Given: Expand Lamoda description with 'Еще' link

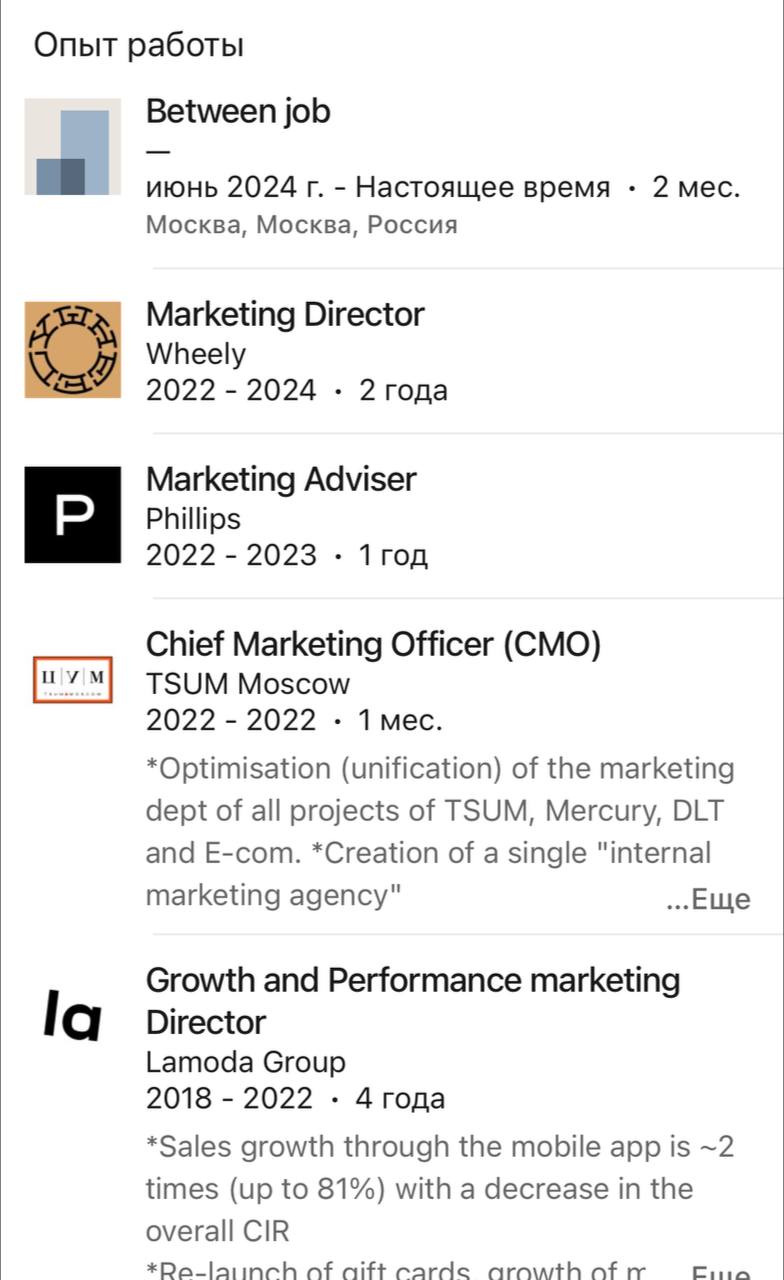Looking at the screenshot, I should tap(720, 1272).
